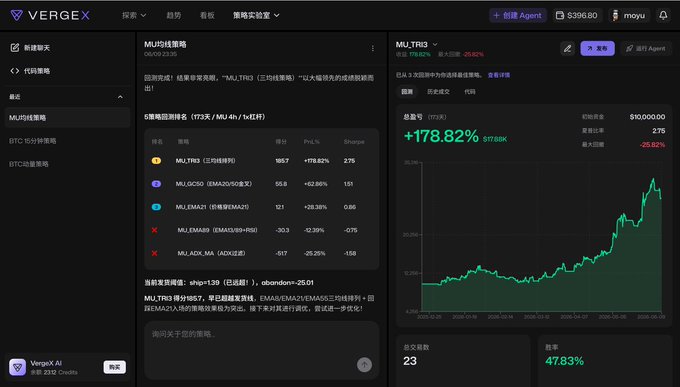Open the 趋势 menu item
This screenshot has height=387, width=680.
click(173, 15)
